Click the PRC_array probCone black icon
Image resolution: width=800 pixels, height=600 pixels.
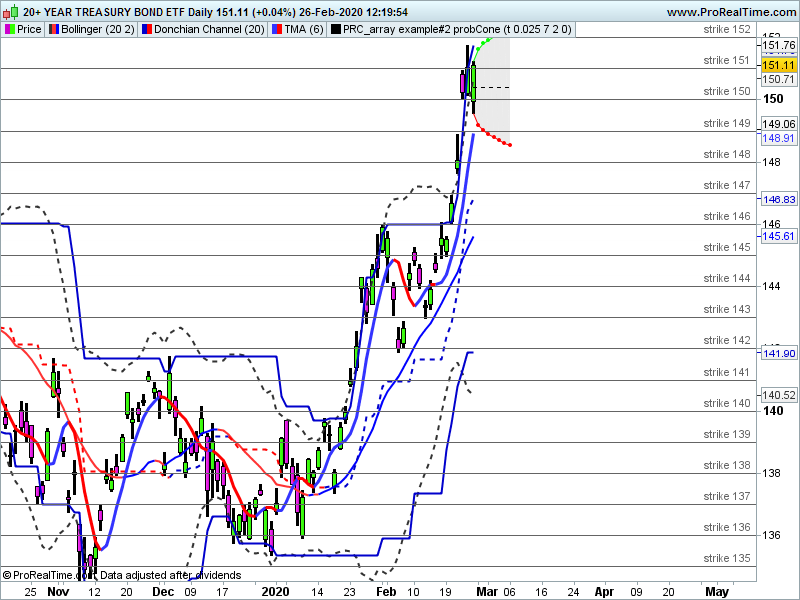(335, 30)
